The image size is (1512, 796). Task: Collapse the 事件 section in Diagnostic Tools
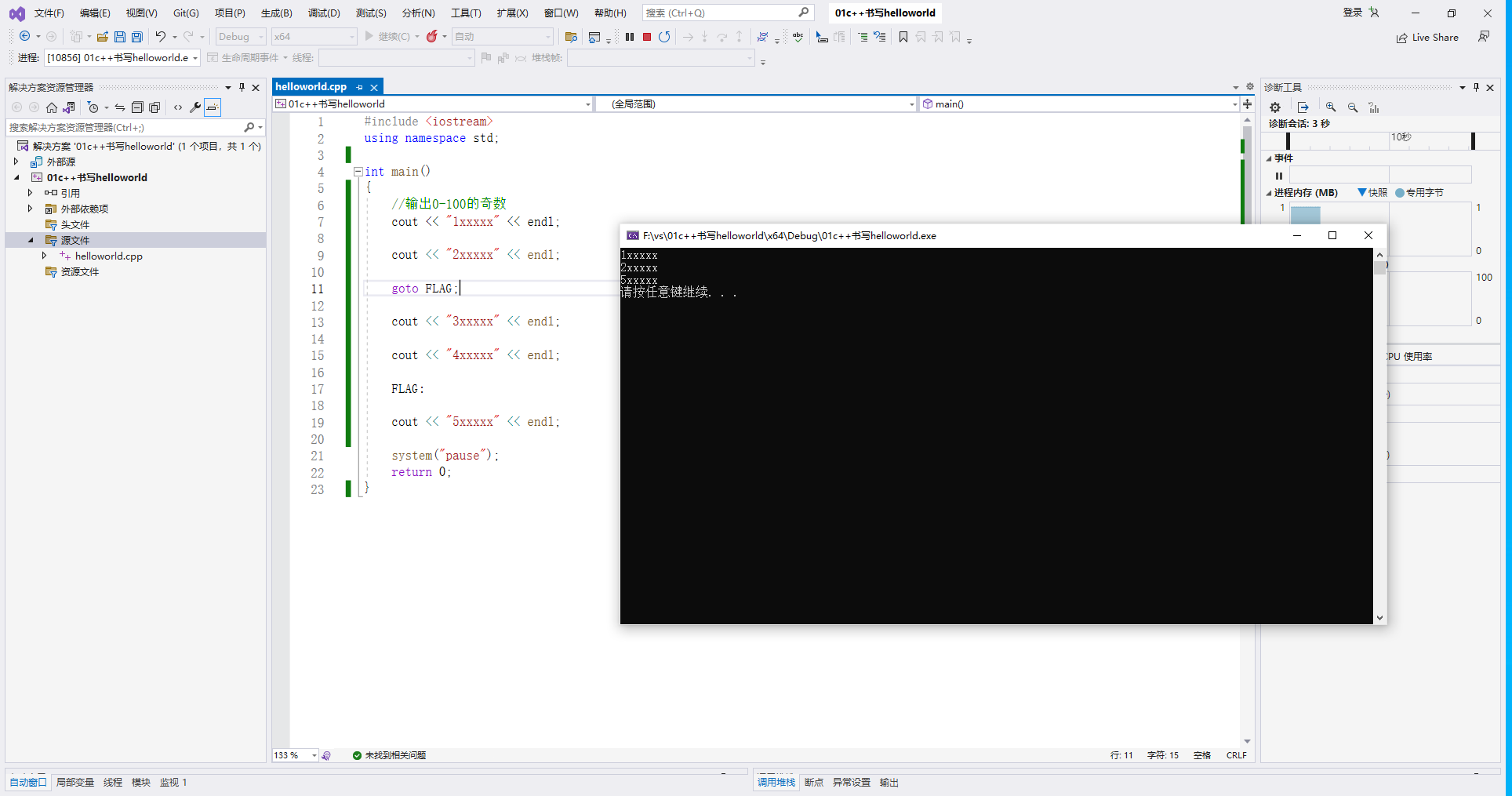pyautogui.click(x=1269, y=158)
